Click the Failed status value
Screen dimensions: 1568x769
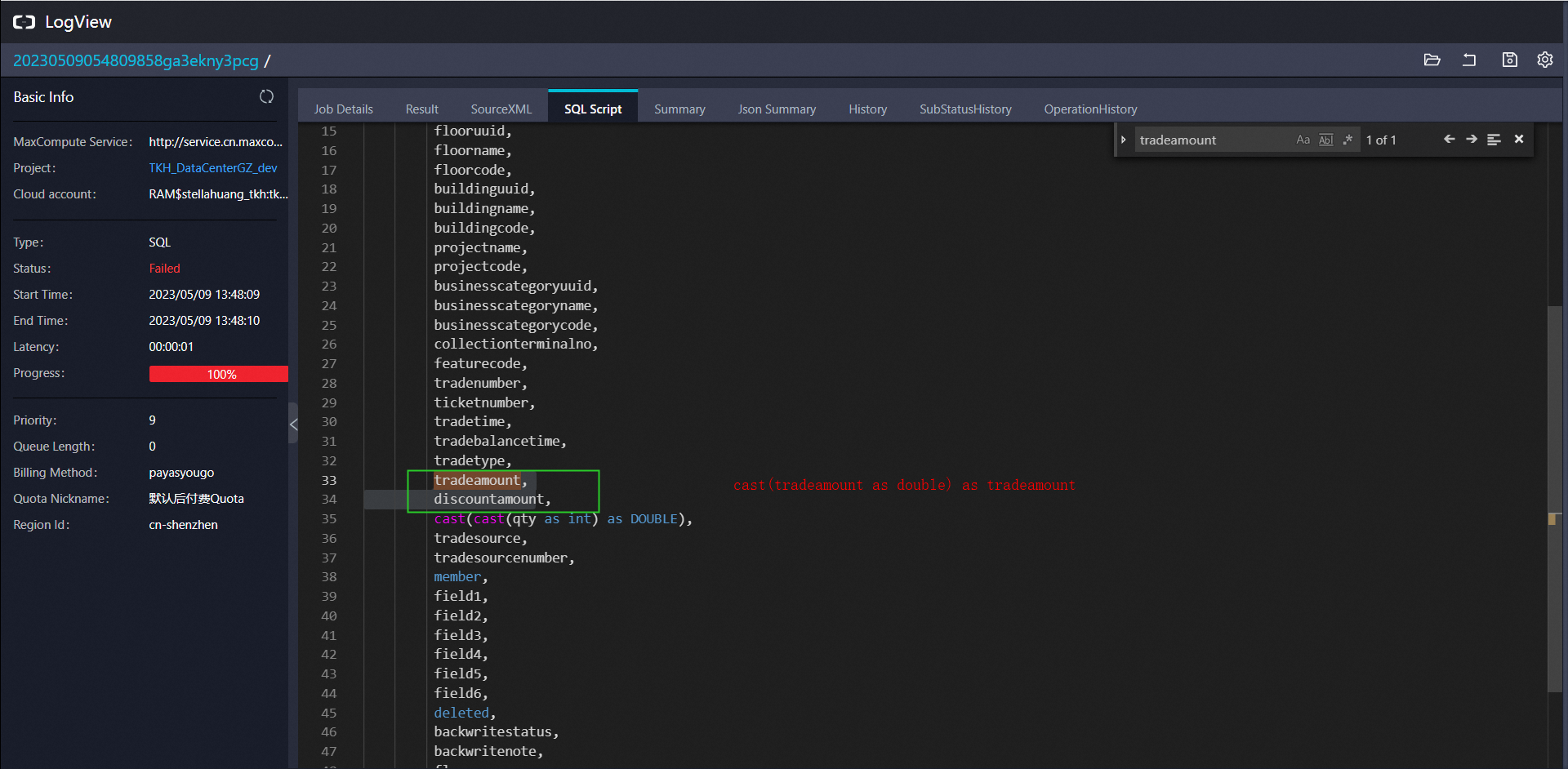(x=164, y=269)
